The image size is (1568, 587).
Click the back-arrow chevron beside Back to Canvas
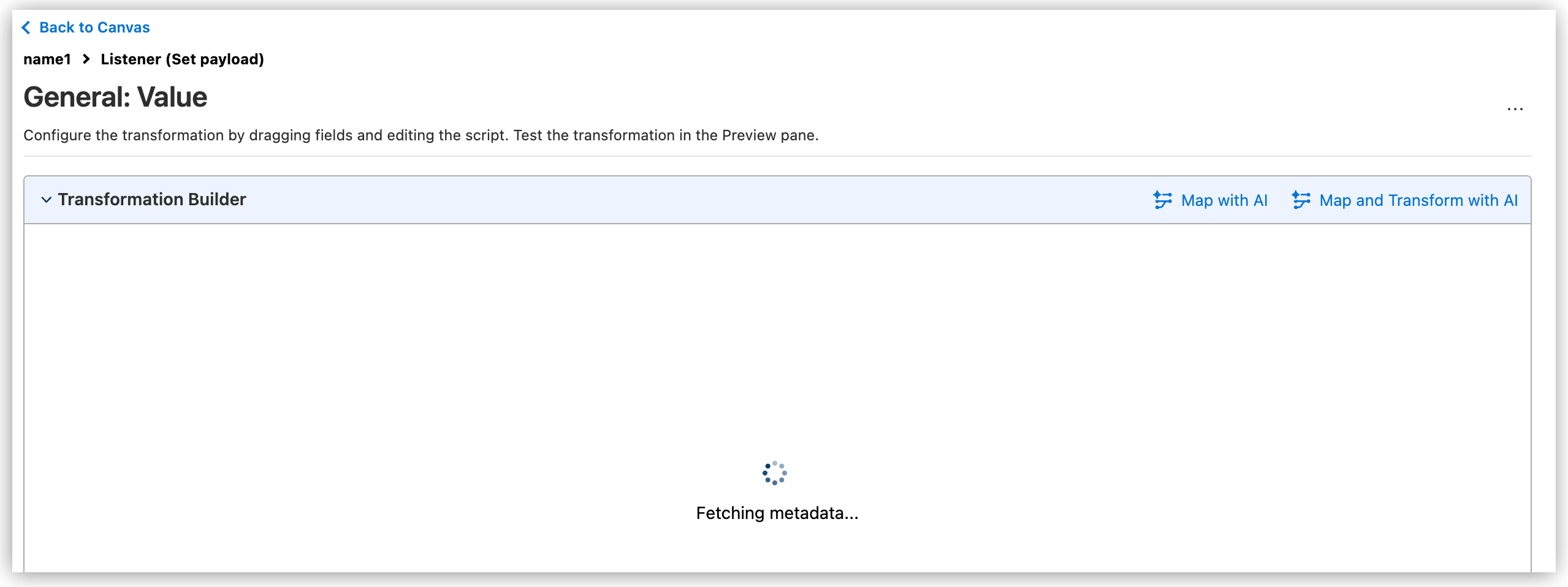point(26,27)
